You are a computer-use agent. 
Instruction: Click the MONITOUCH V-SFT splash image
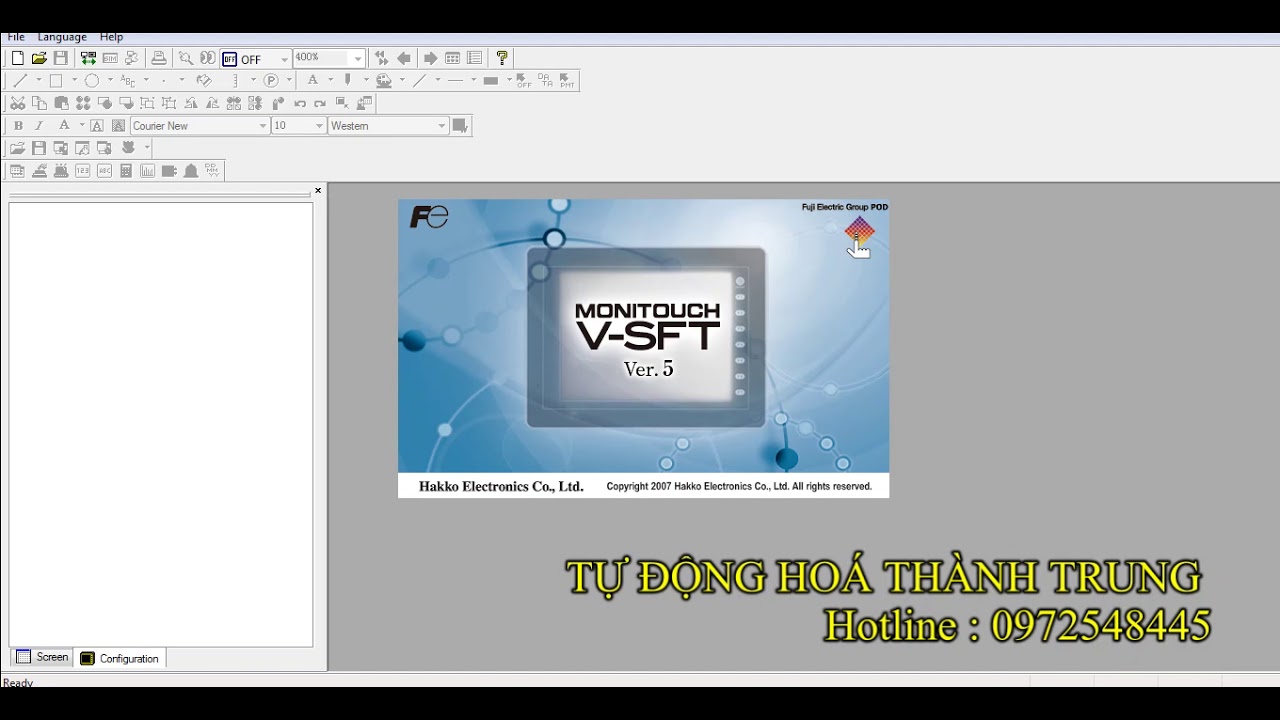click(643, 348)
